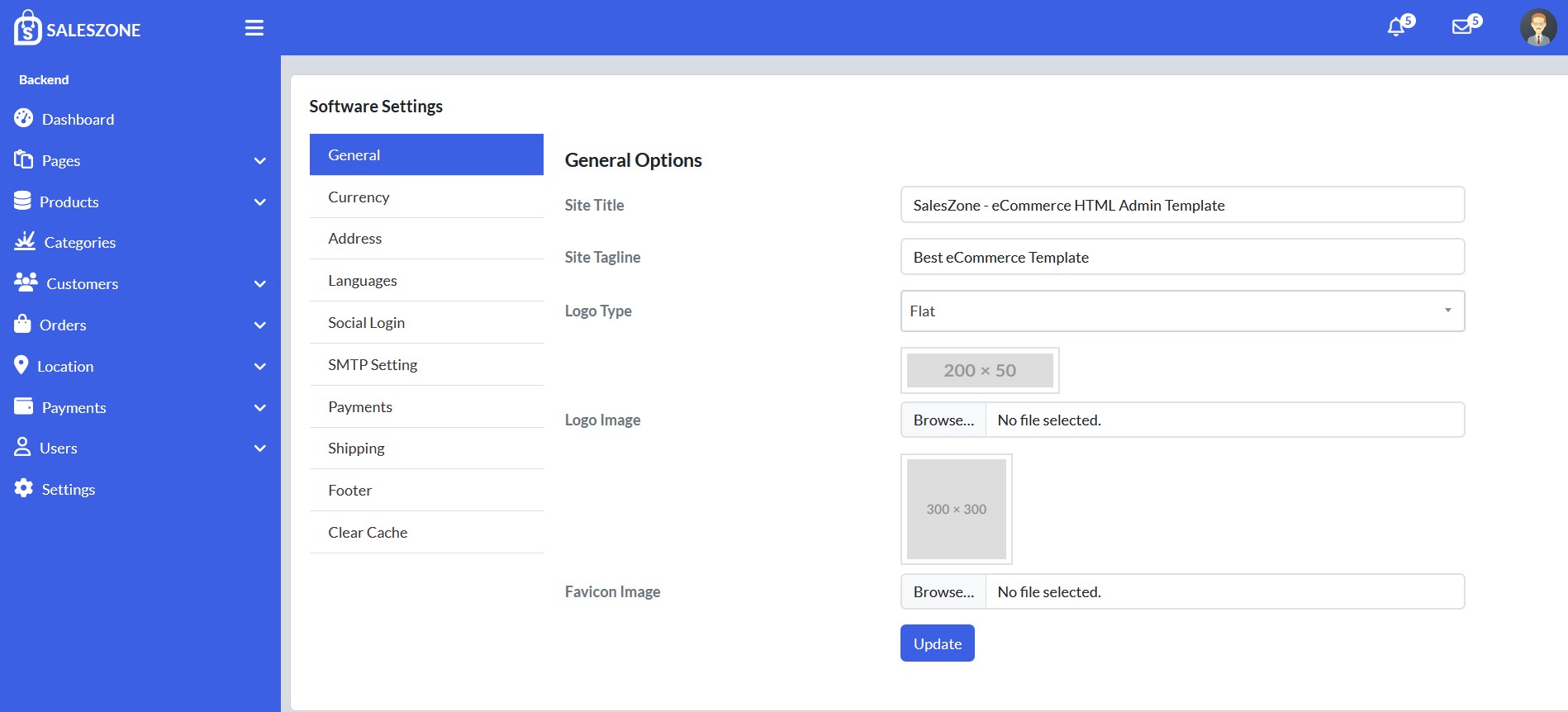The width and height of the screenshot is (1568, 712).
Task: Open the Languages settings tab
Action: point(426,281)
